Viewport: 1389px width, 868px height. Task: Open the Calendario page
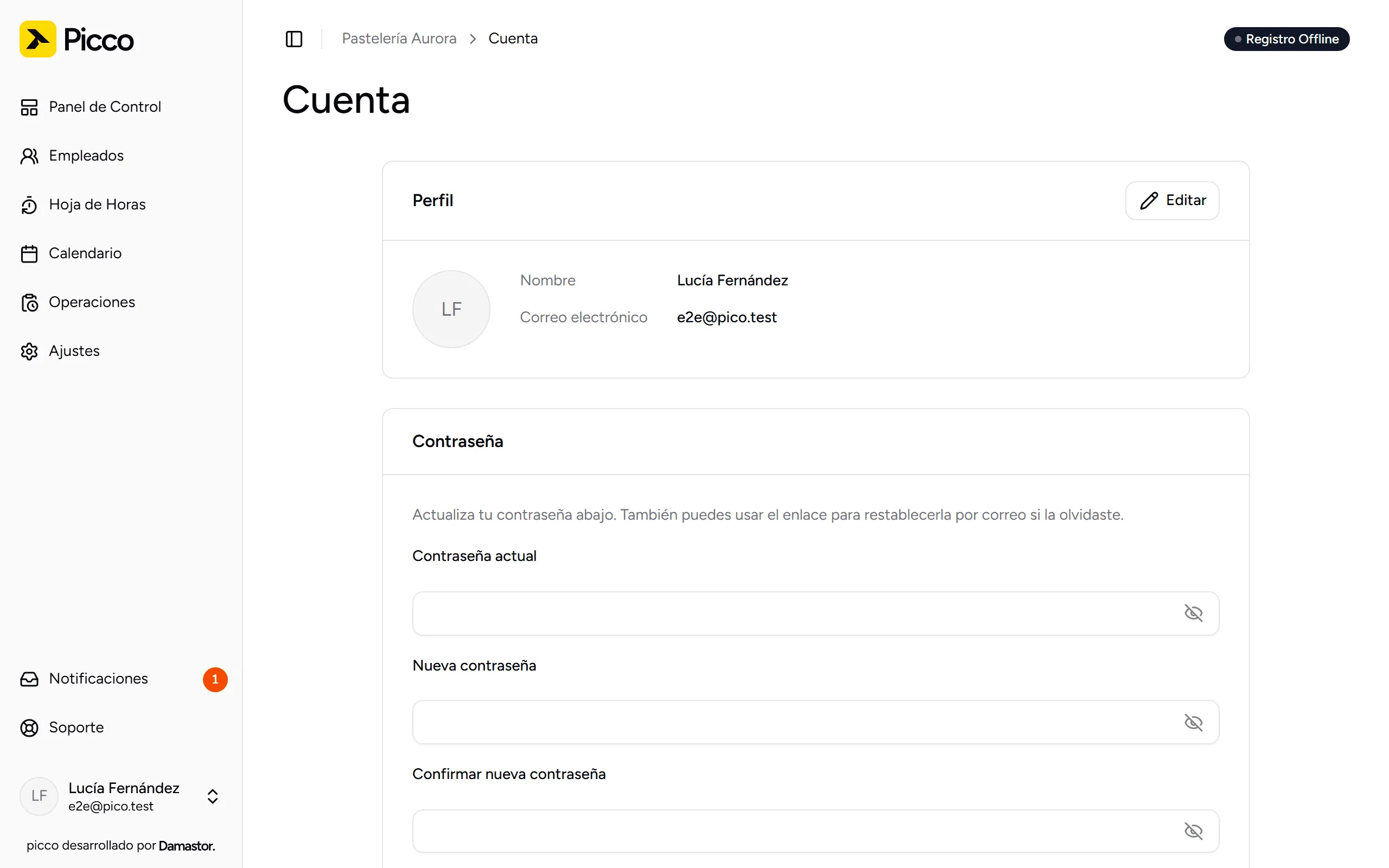[121, 253]
